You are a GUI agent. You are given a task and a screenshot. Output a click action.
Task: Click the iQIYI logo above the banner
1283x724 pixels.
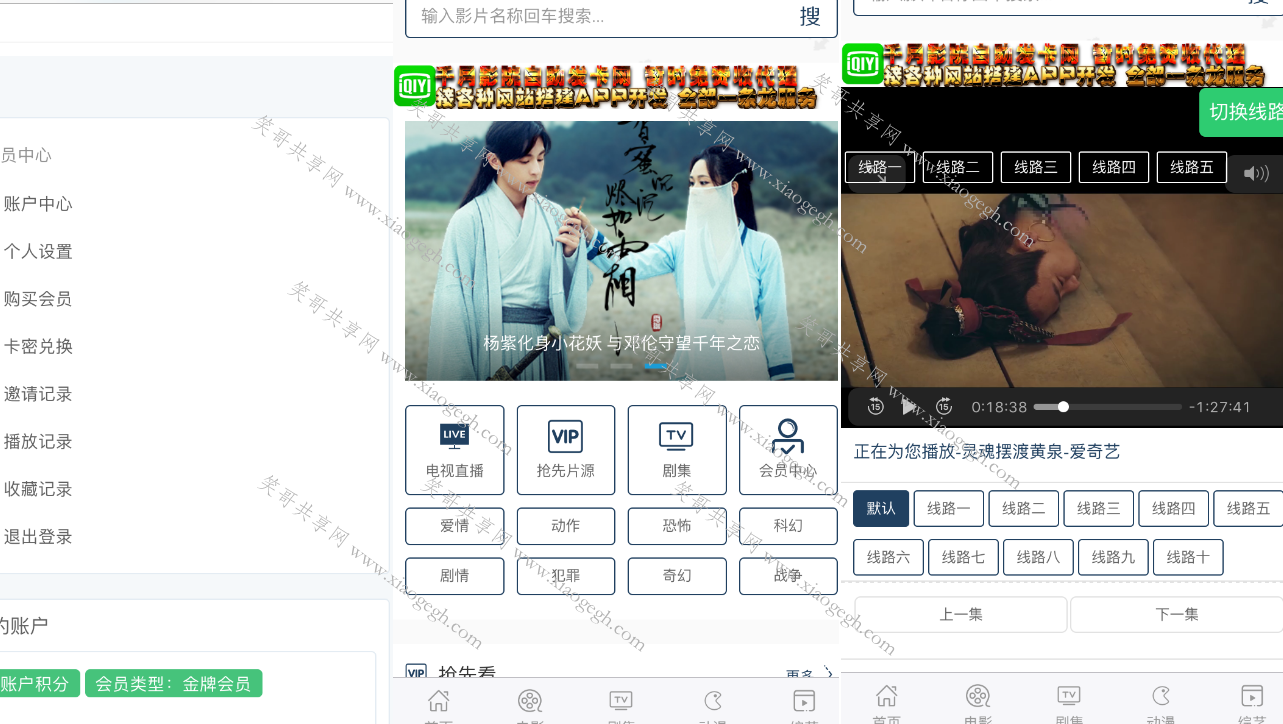point(414,86)
